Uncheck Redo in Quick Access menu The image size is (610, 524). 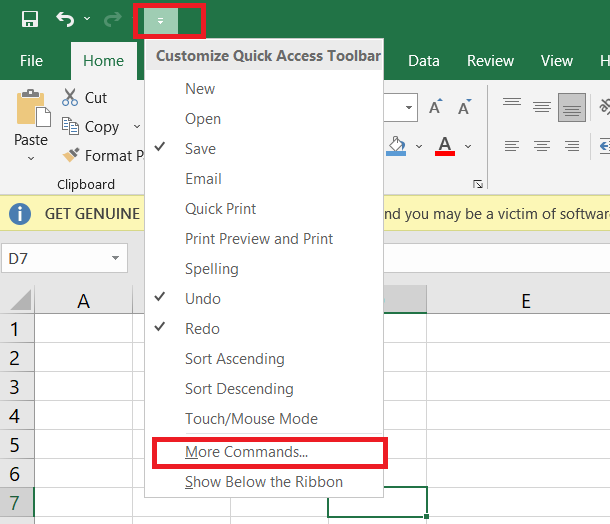point(264,329)
